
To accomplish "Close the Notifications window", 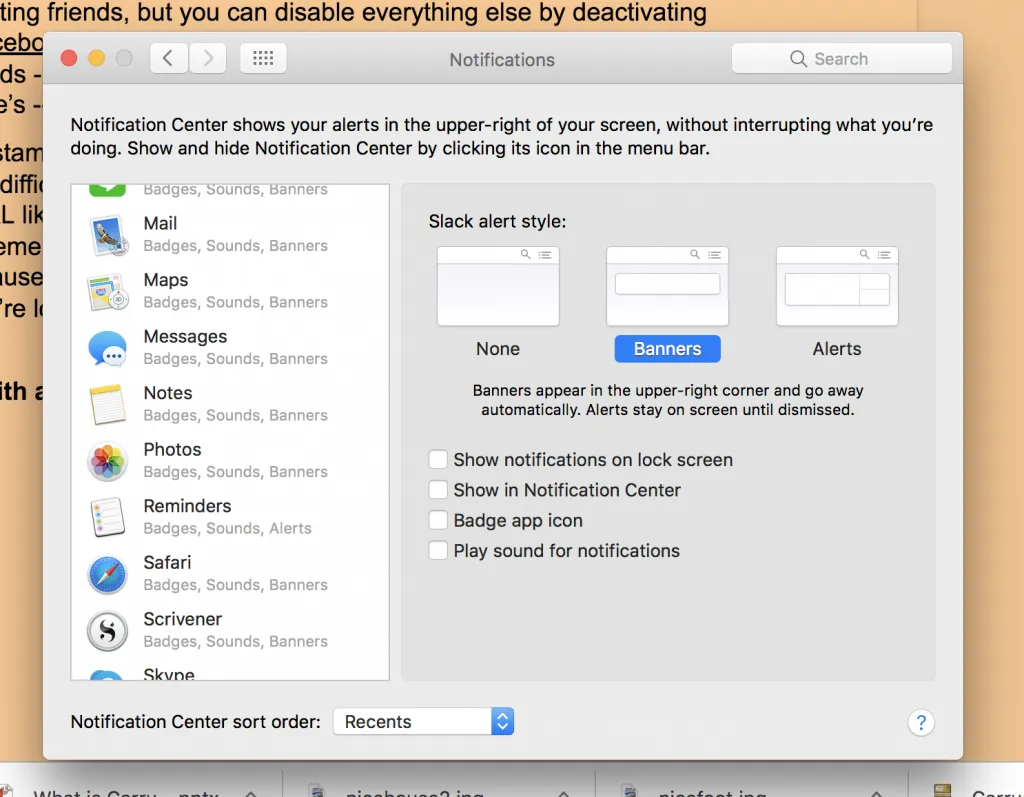I will pyautogui.click(x=69, y=58).
